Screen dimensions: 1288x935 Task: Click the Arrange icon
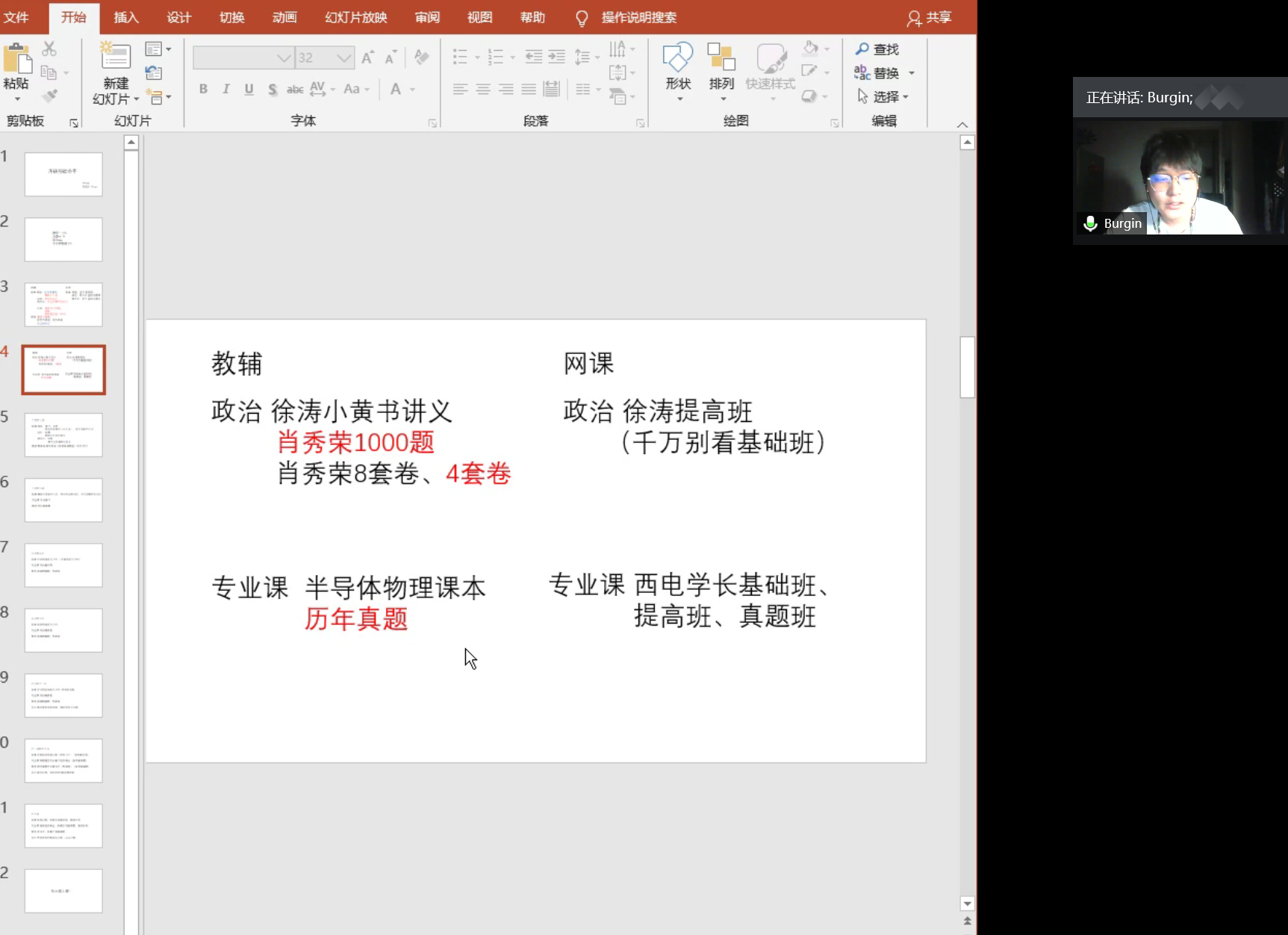[x=721, y=58]
